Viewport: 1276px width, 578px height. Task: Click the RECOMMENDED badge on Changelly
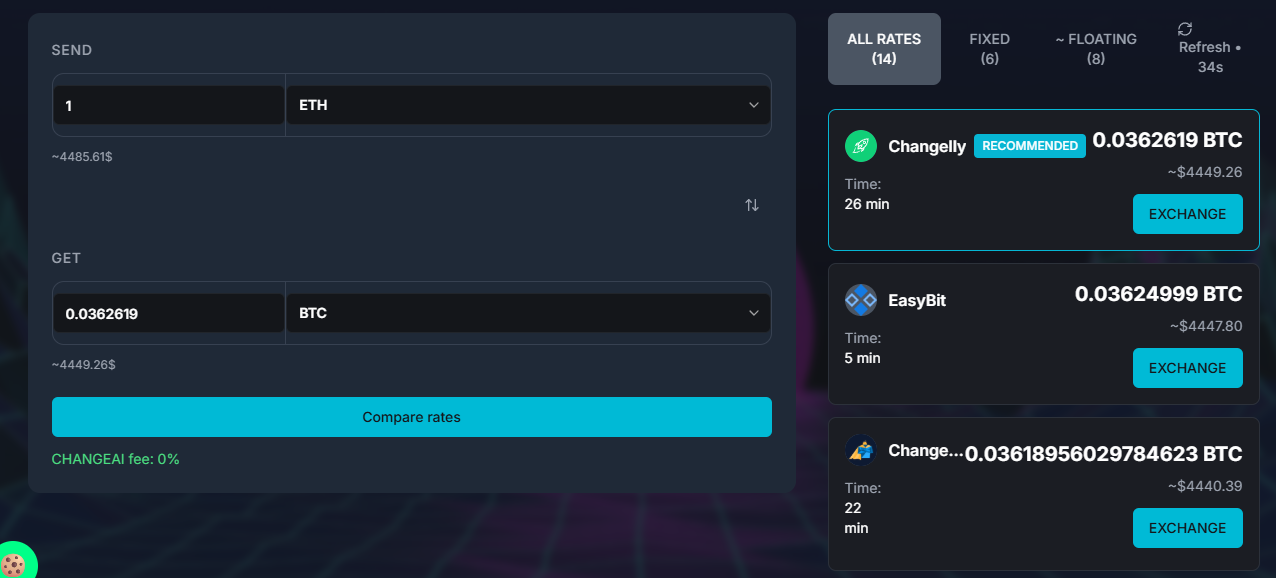[x=1030, y=146]
